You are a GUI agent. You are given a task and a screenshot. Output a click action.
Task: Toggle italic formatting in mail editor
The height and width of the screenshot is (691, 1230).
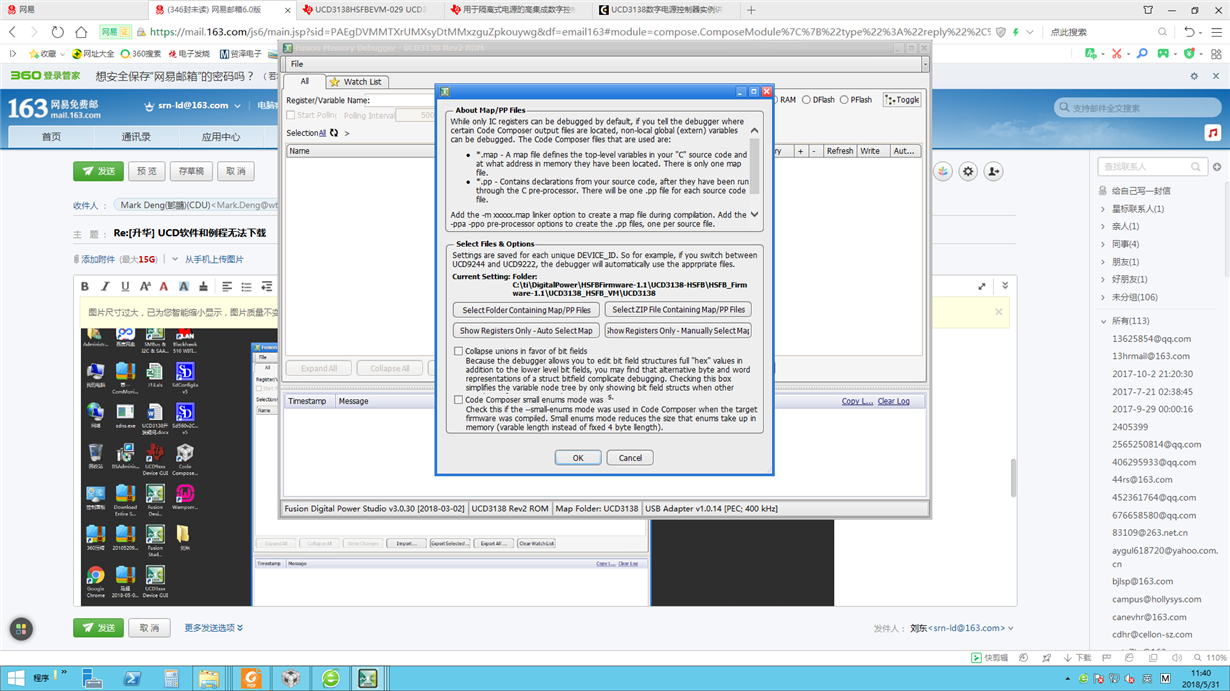tap(105, 287)
